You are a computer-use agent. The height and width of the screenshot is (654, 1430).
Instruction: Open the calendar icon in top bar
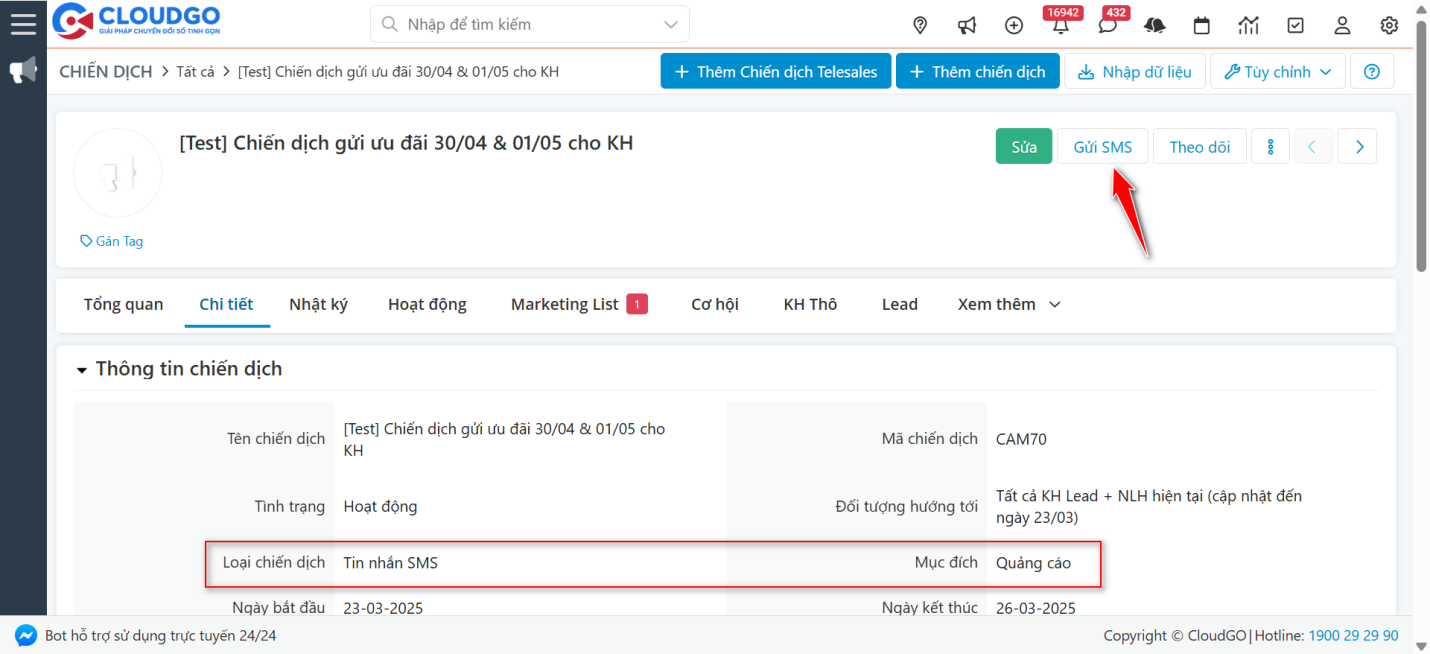1202,25
